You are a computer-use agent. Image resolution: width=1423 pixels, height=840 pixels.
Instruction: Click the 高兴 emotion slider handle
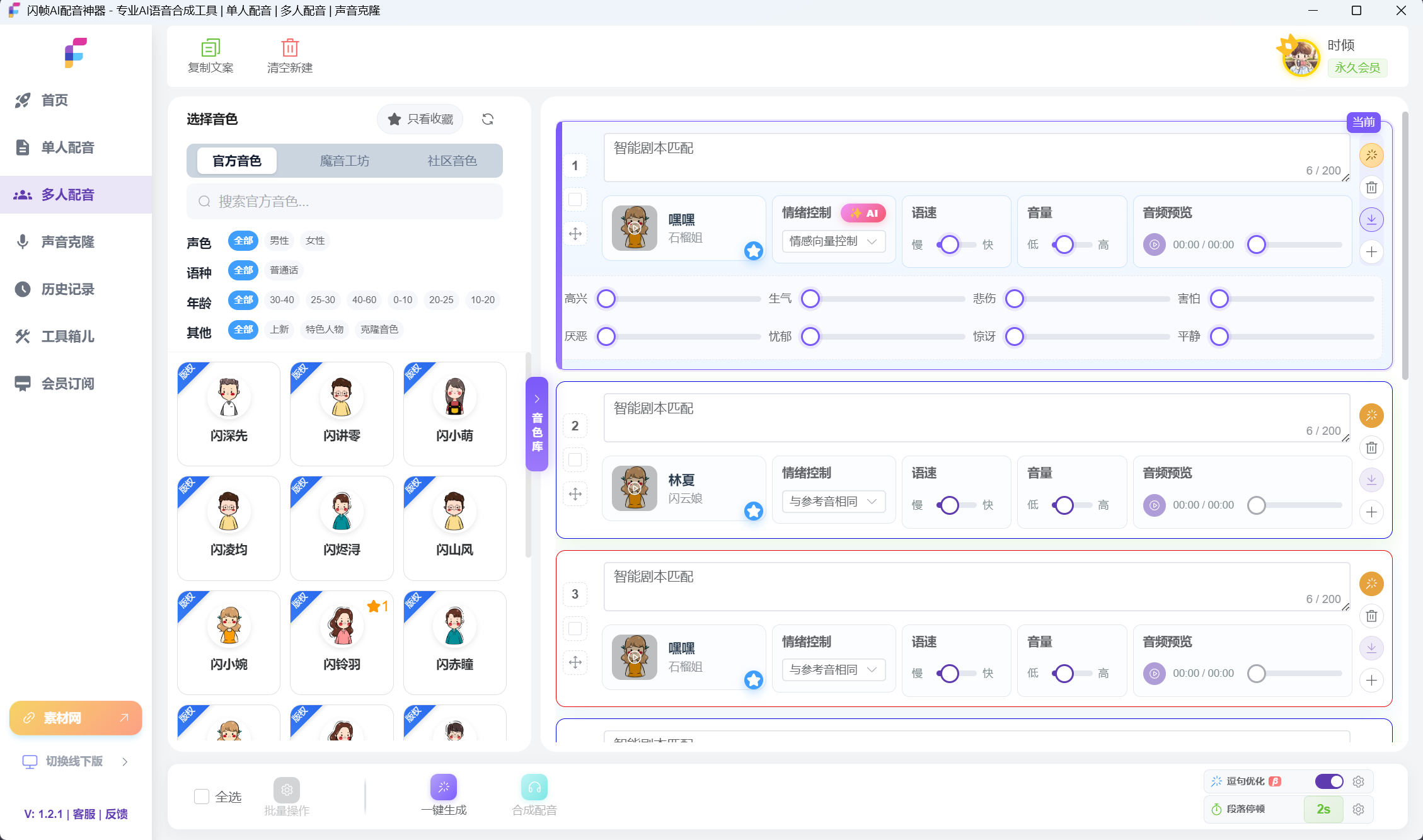(606, 299)
